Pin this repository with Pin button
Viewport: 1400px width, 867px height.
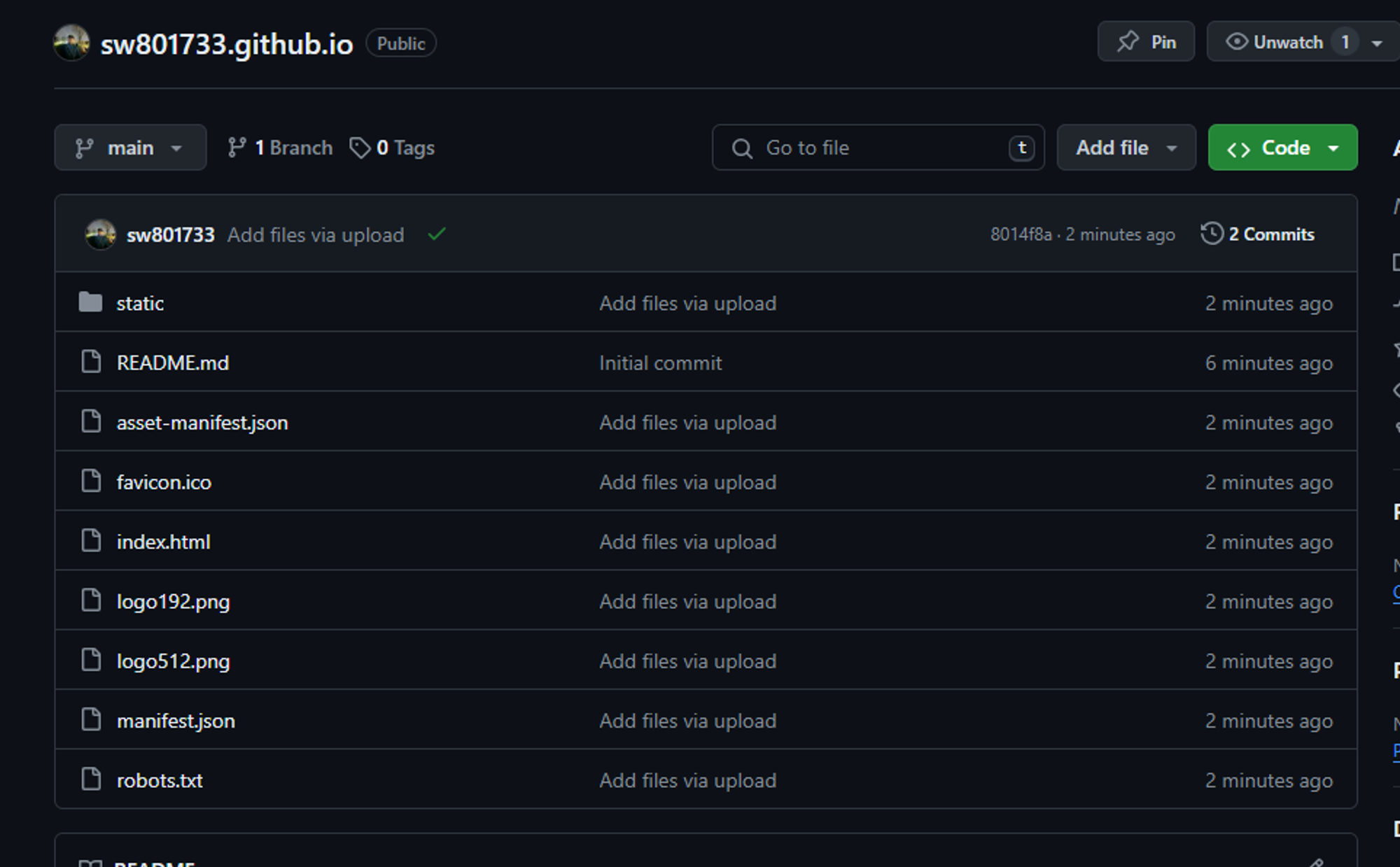pyautogui.click(x=1146, y=42)
